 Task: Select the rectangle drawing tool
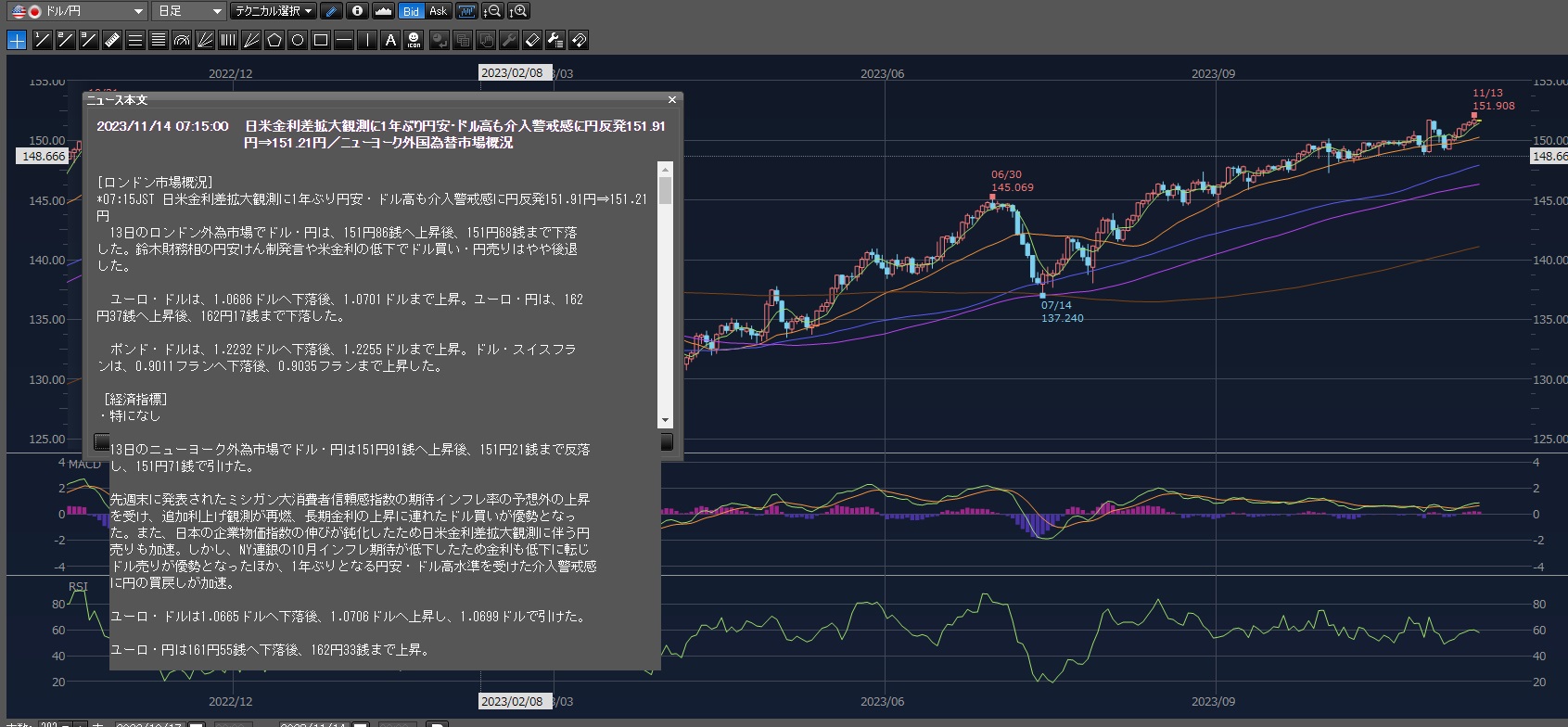click(321, 40)
